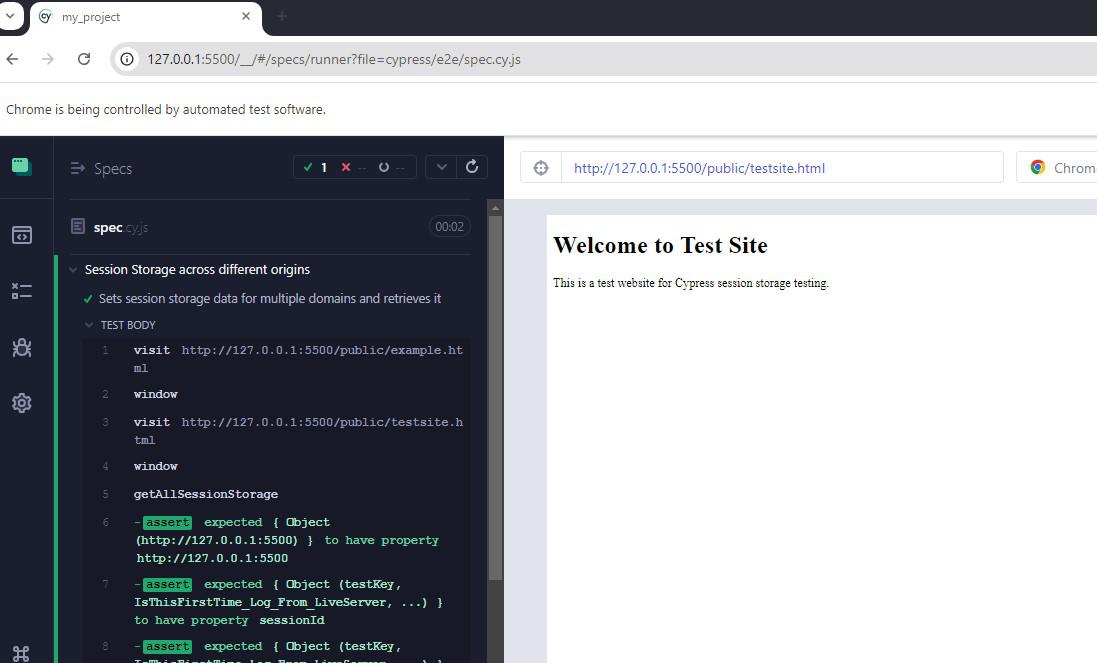Open the Runs list sidebar icon
The width and height of the screenshot is (1097, 663).
pos(22,291)
